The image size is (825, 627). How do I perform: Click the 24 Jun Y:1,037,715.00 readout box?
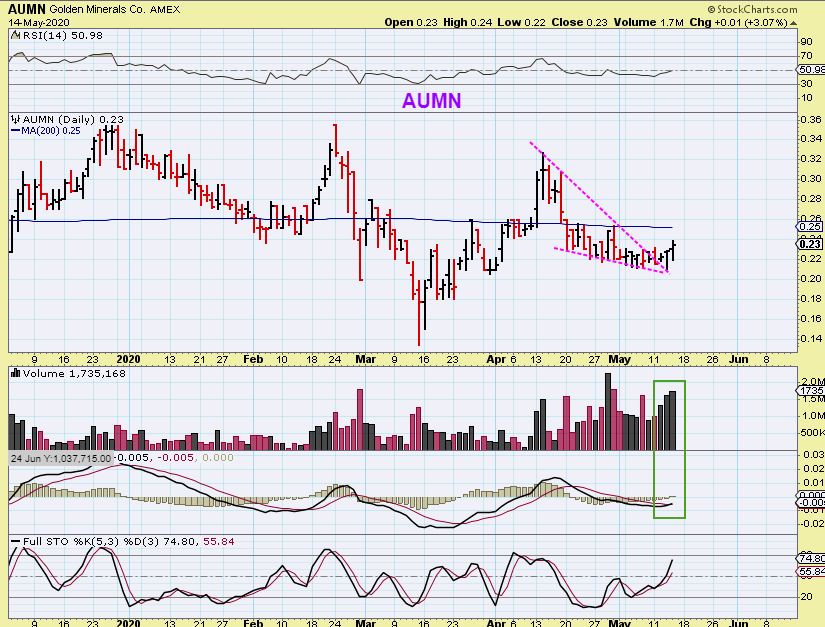pos(61,458)
